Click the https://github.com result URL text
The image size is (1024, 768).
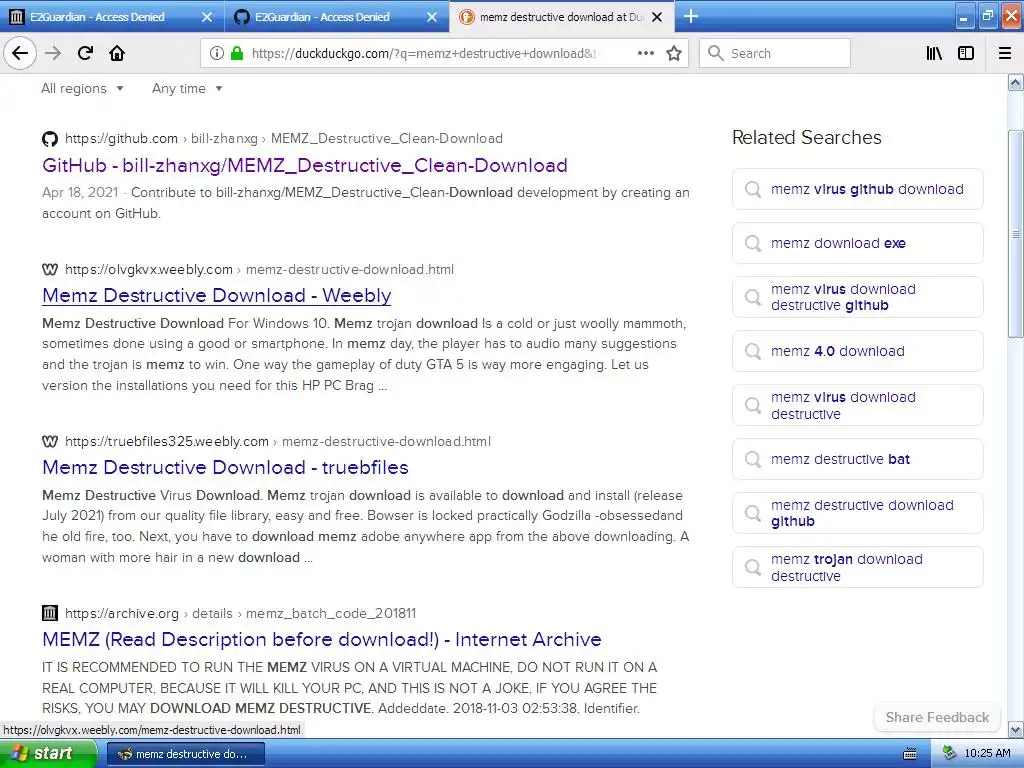tap(121, 138)
